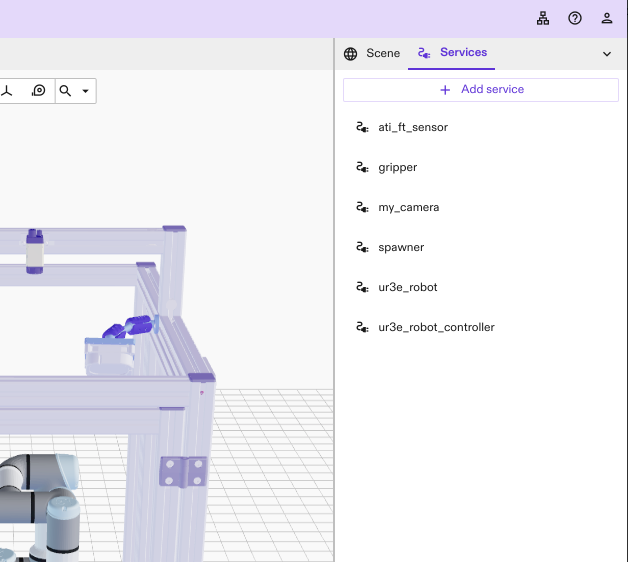The height and width of the screenshot is (562, 628).
Task: Click the plug icon beside my_camera
Action: click(362, 207)
